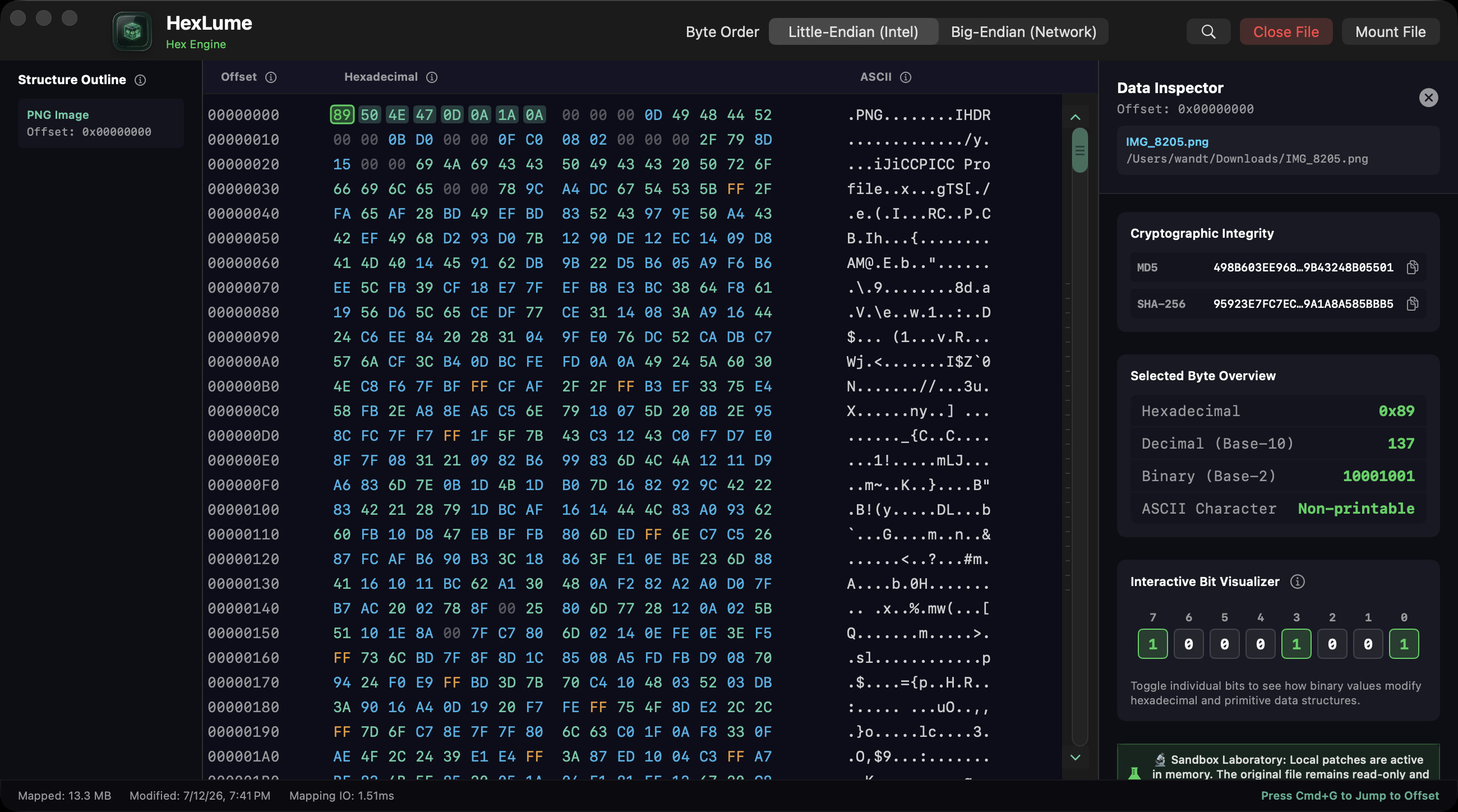1458x812 pixels.
Task: Show info for Structure Outline
Action: tap(140, 80)
